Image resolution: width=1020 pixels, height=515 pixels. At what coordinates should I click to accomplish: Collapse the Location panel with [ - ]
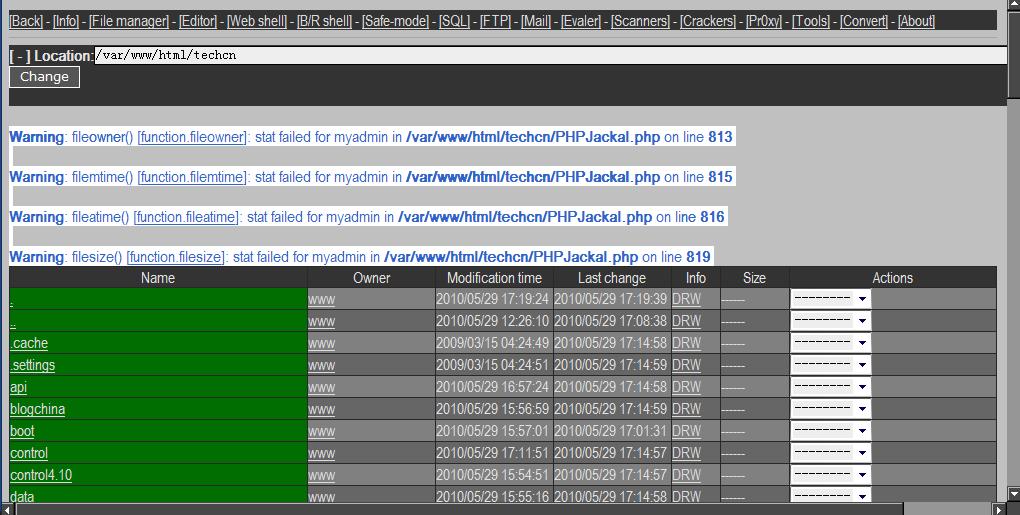click(x=20, y=56)
